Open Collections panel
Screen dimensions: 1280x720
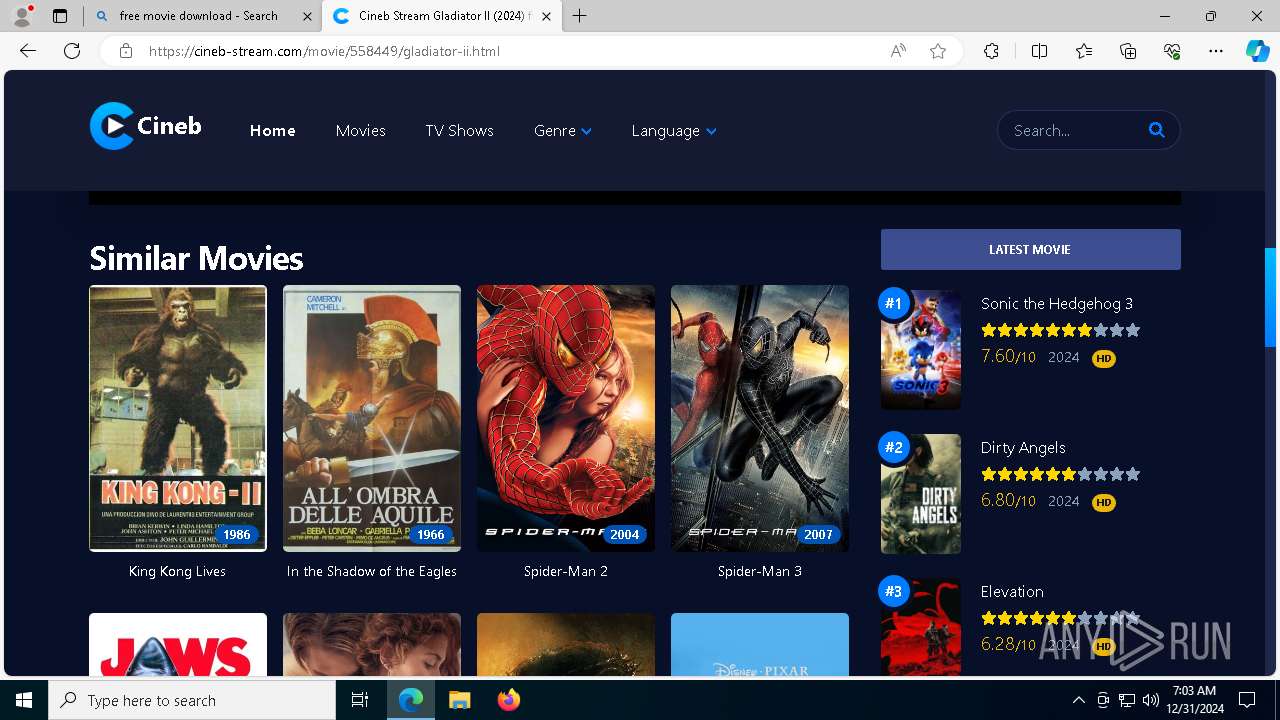pyautogui.click(x=1128, y=51)
